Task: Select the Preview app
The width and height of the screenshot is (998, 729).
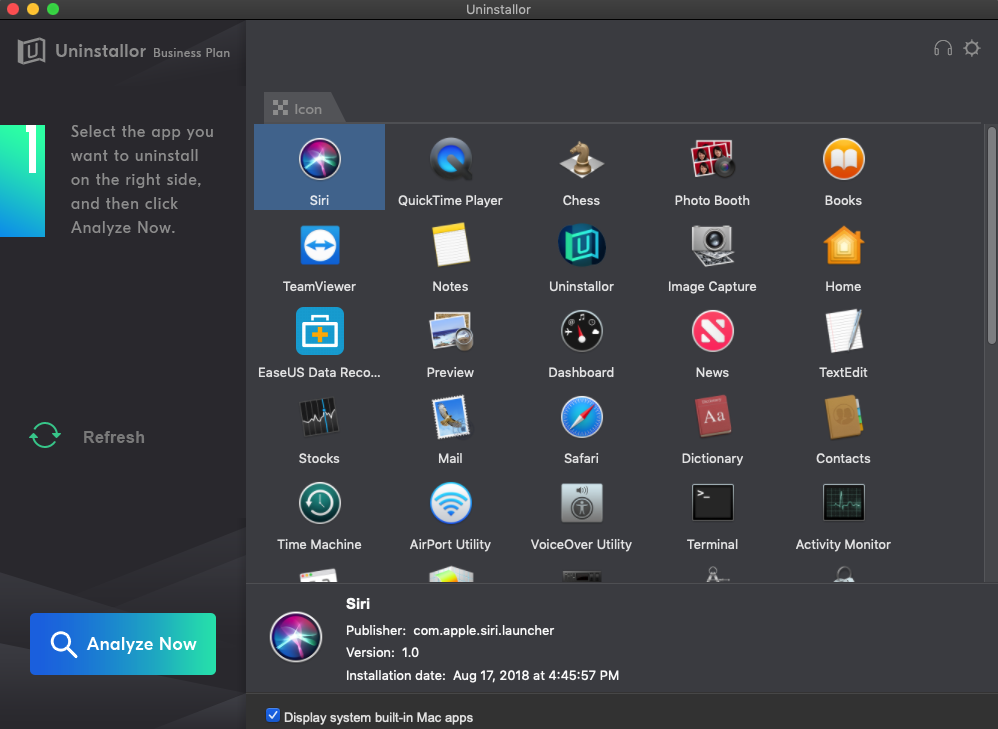Action: 451,331
